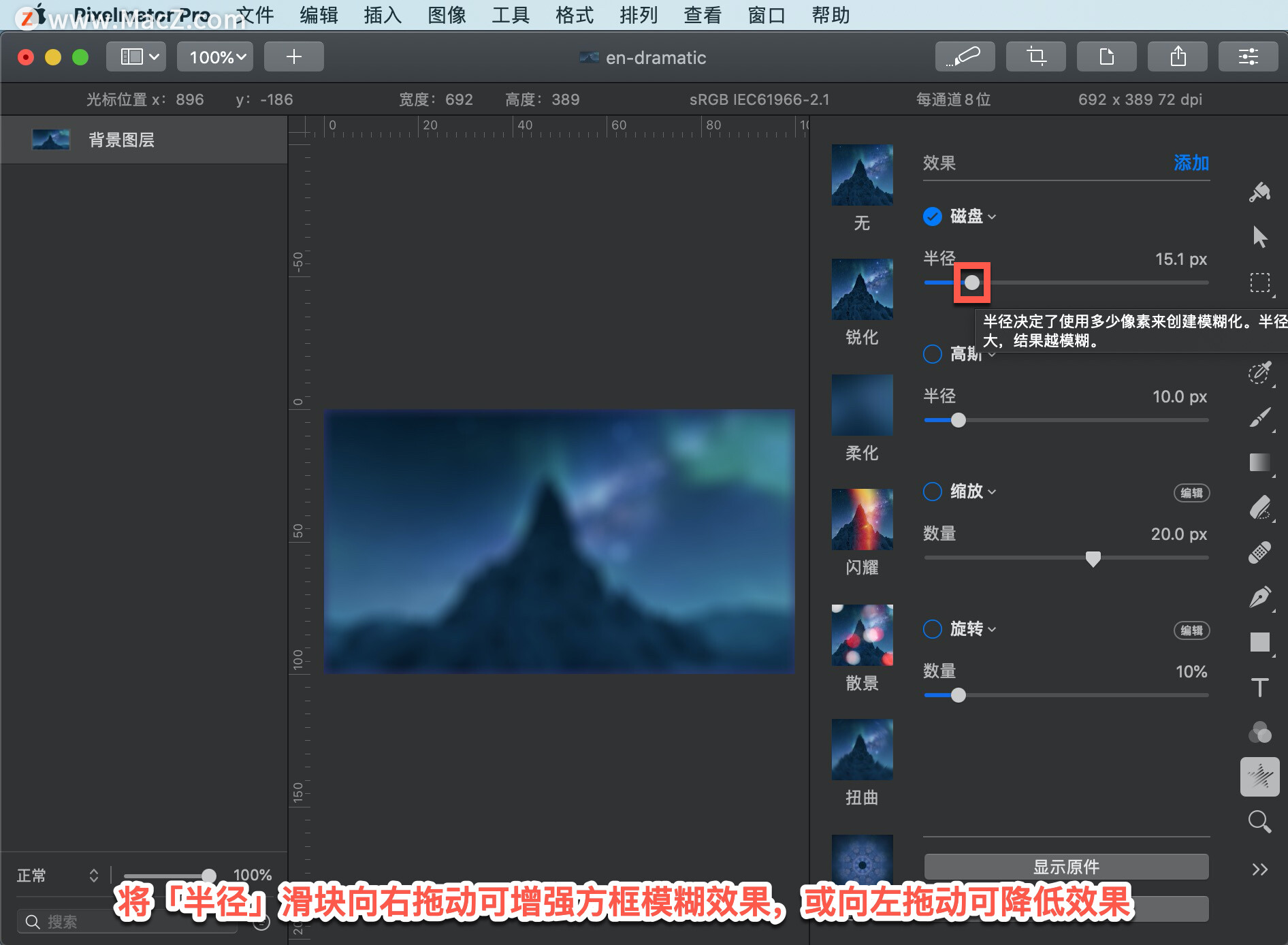Open the 排列 menu
Image resolution: width=1288 pixels, height=945 pixels.
pyautogui.click(x=639, y=14)
